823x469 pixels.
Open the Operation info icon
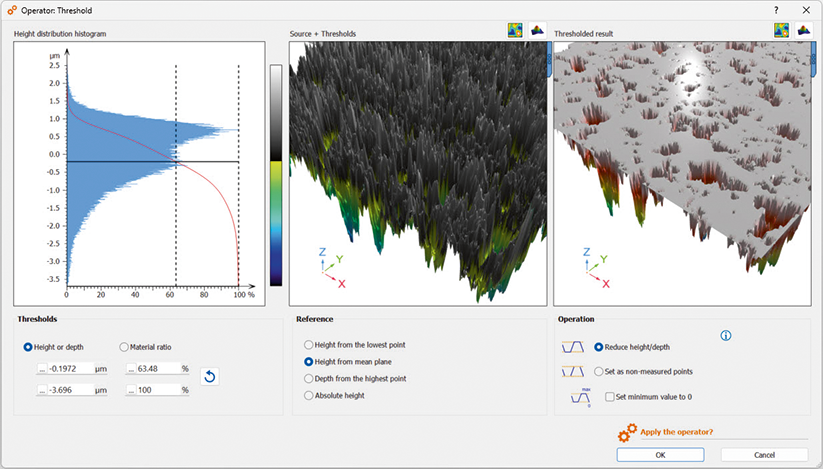pyautogui.click(x=726, y=336)
